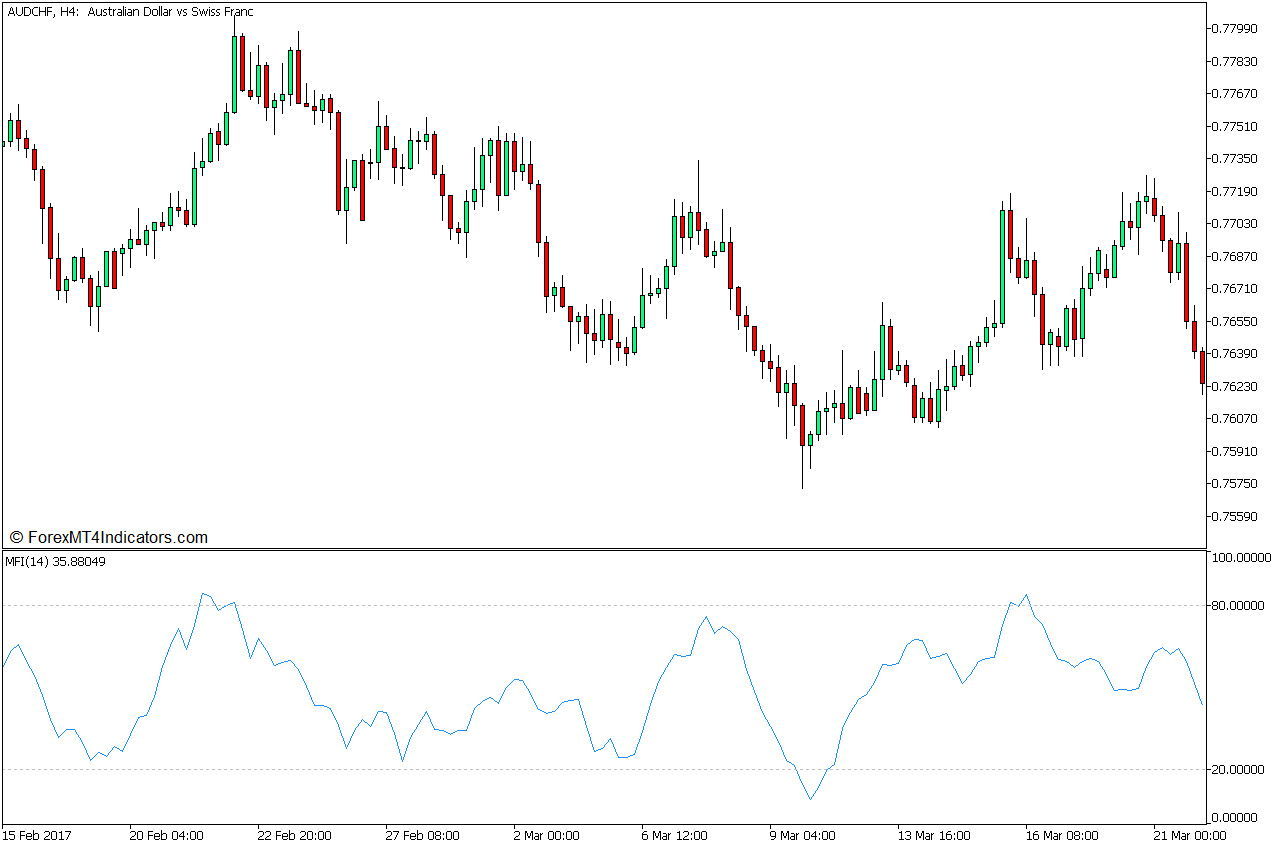Select the MFI(14) indicator label
This screenshot has width=1276, height=848.
tap(30, 563)
